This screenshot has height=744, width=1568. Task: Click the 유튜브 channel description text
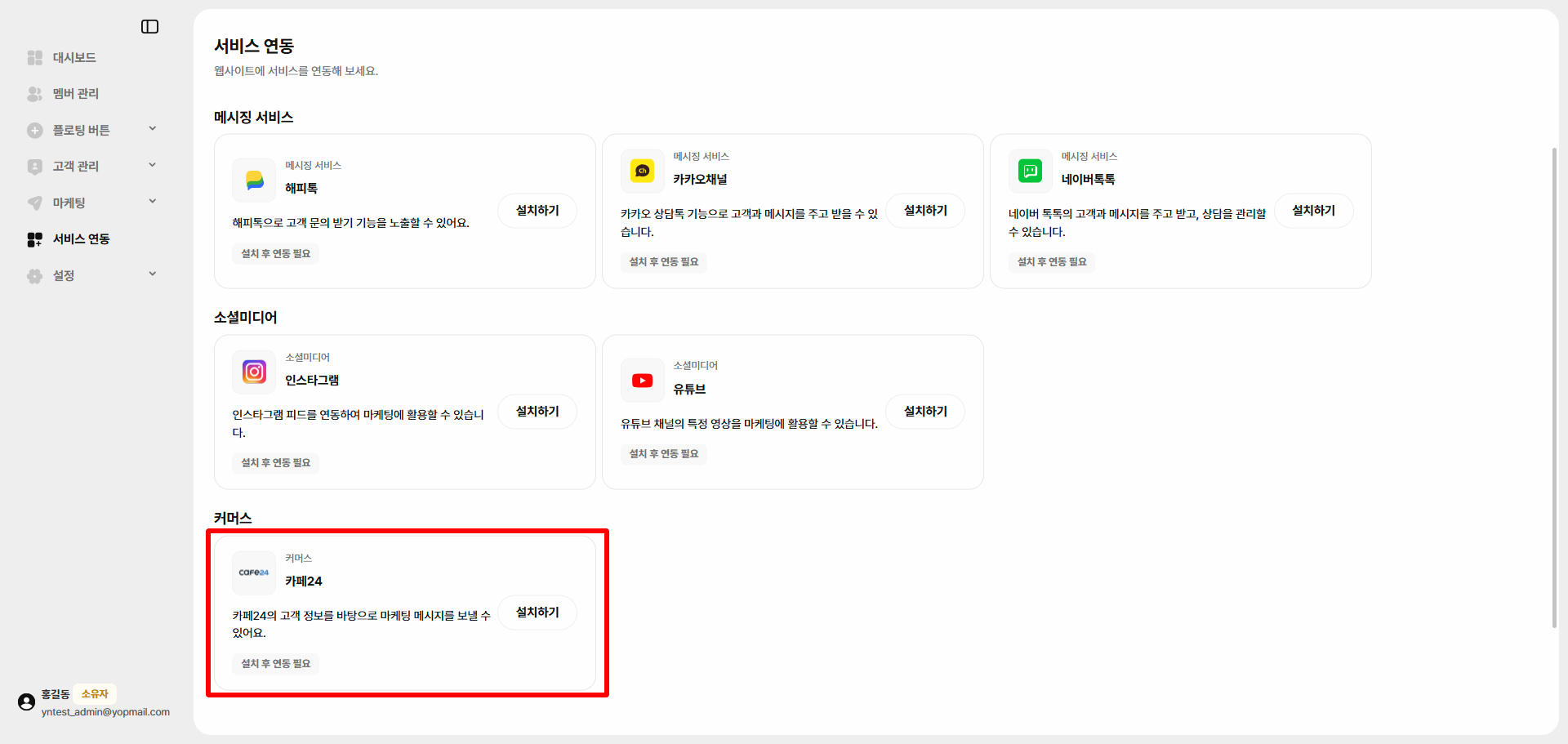pyautogui.click(x=750, y=424)
